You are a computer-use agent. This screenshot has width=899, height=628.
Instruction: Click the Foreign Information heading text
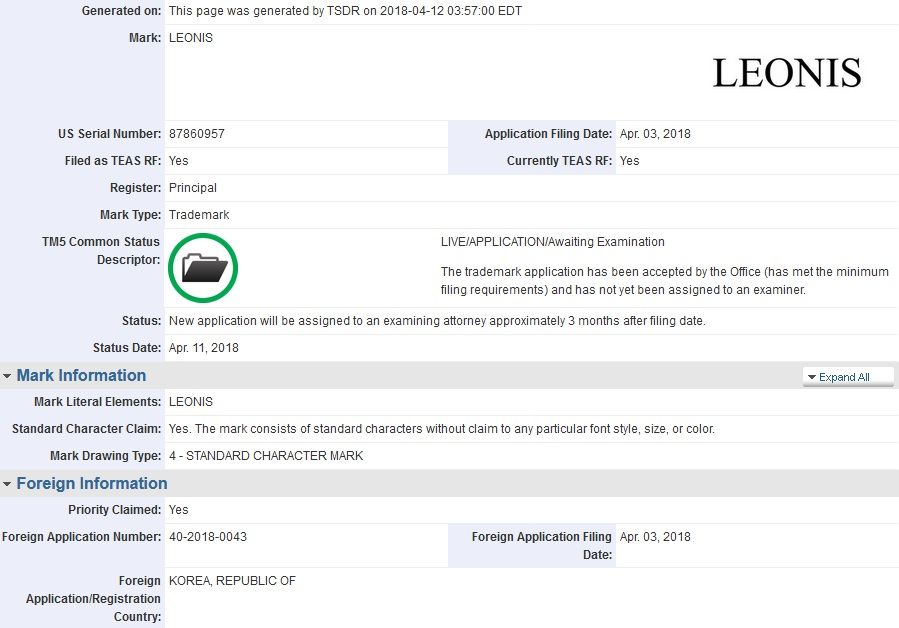pos(92,484)
